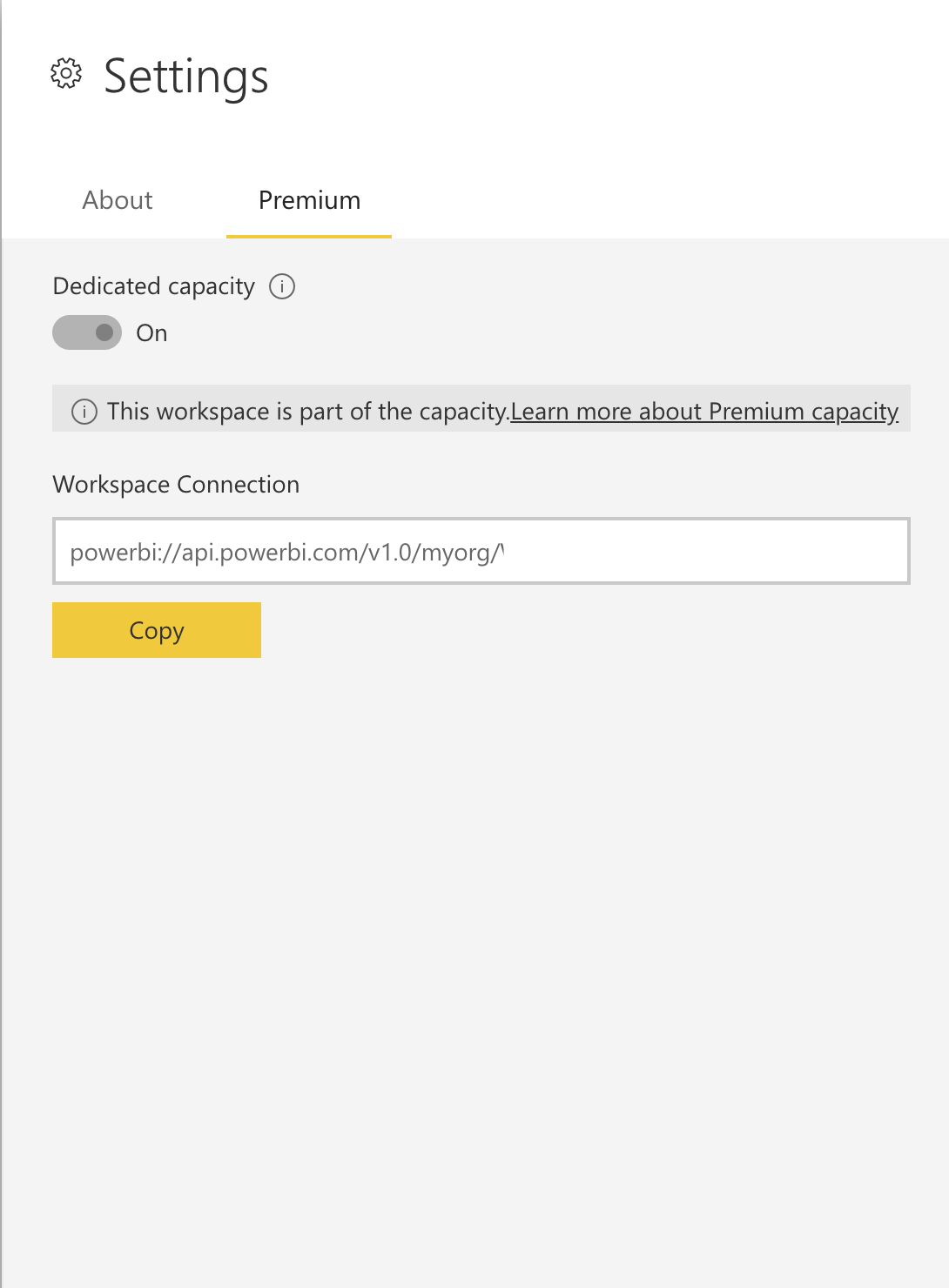Focus the Workspace Connection URL field
949x1288 pixels.
[481, 551]
